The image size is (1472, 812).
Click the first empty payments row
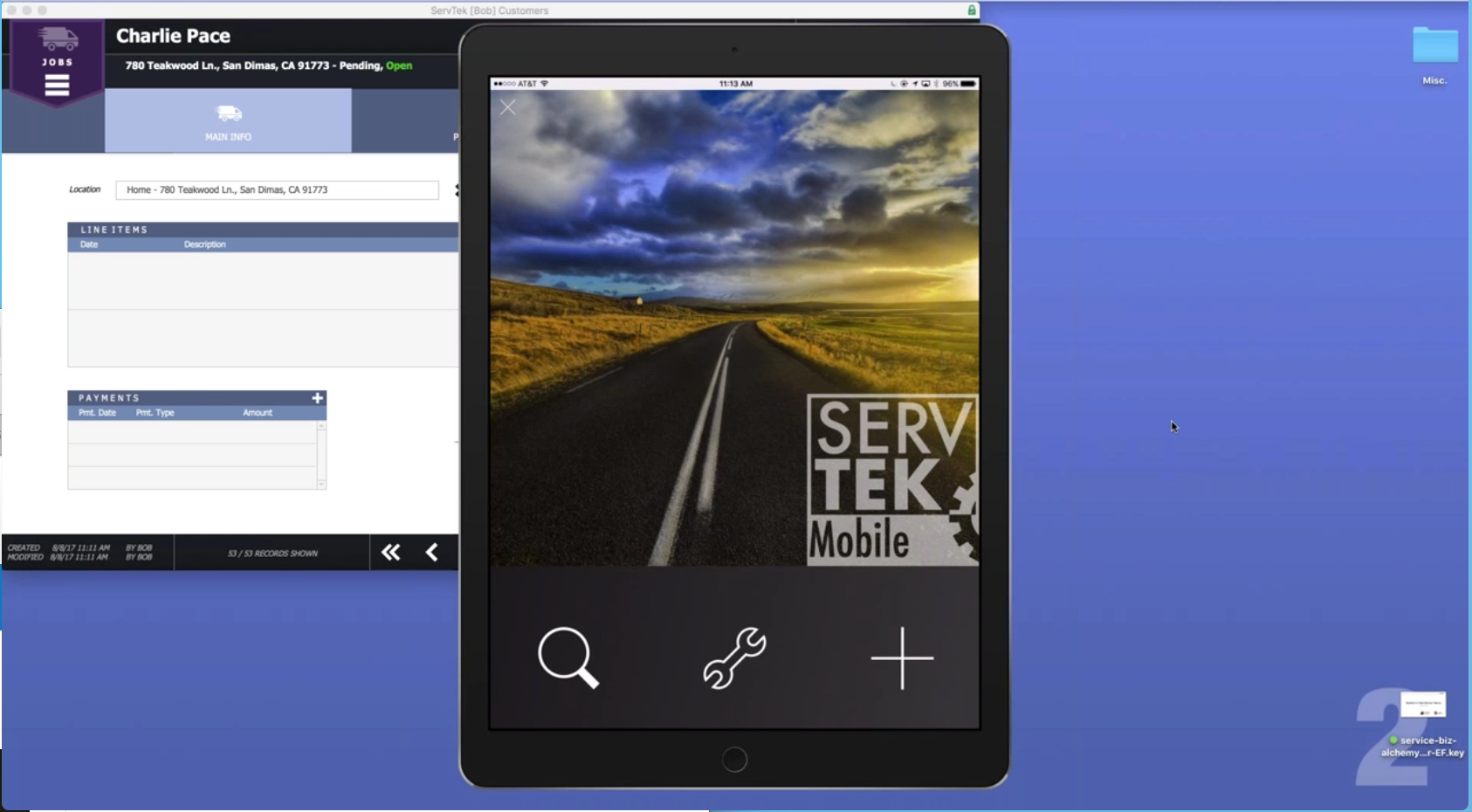(192, 432)
